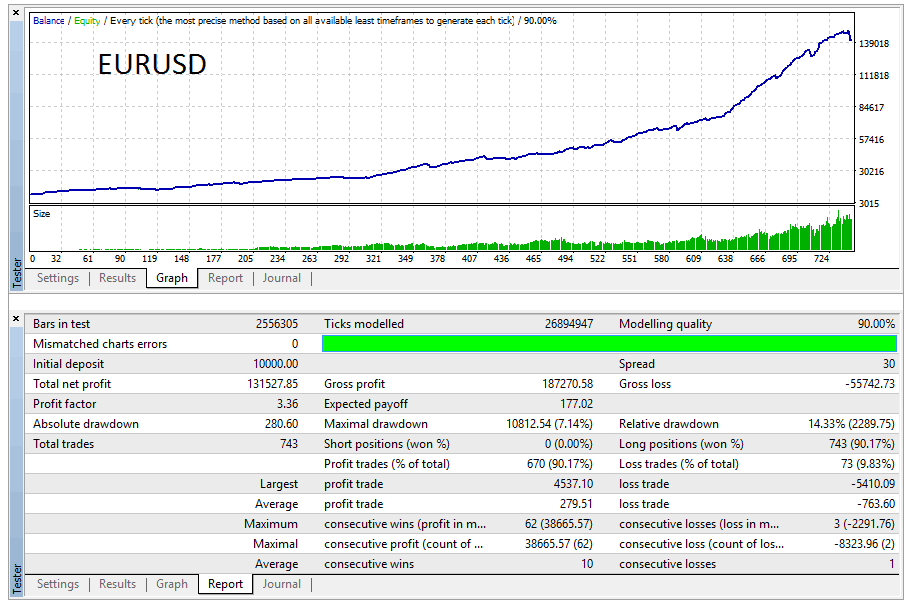Viewport: 911px width, 606px height.
Task: Switch graph panel to the Report tab
Action: [225, 278]
